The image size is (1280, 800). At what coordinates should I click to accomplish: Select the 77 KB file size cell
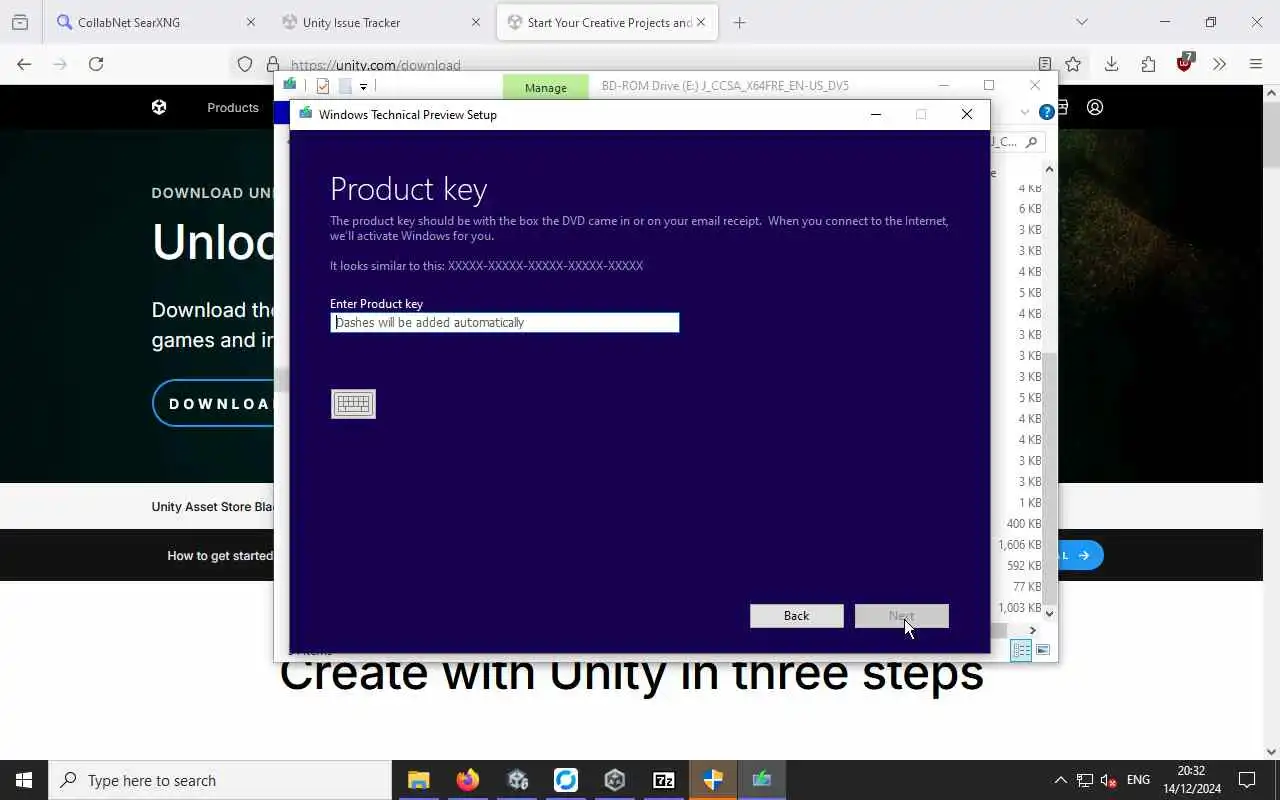[1027, 587]
